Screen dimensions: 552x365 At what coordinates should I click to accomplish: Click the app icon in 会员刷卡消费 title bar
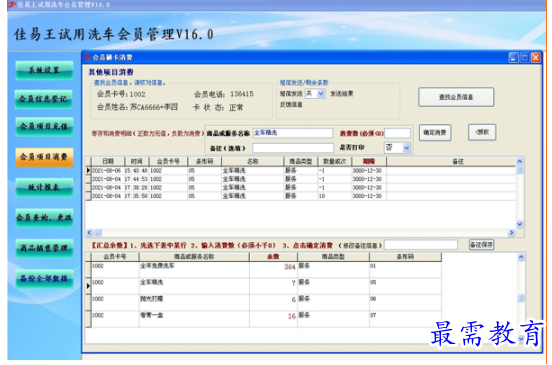point(87,57)
